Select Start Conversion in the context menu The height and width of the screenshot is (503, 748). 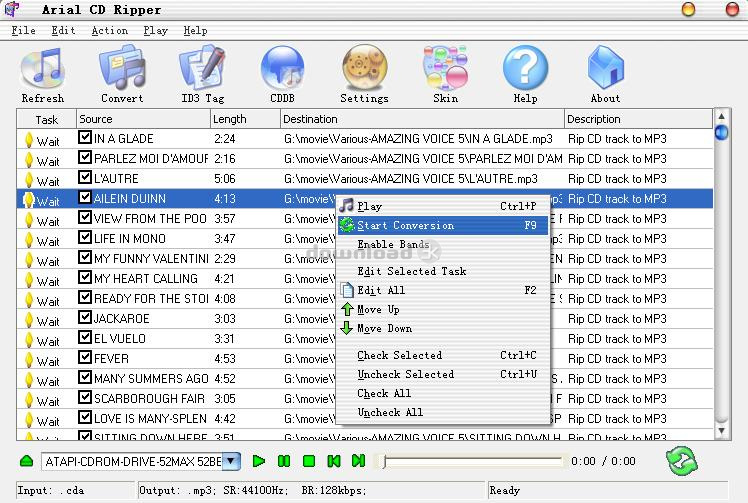tap(443, 225)
